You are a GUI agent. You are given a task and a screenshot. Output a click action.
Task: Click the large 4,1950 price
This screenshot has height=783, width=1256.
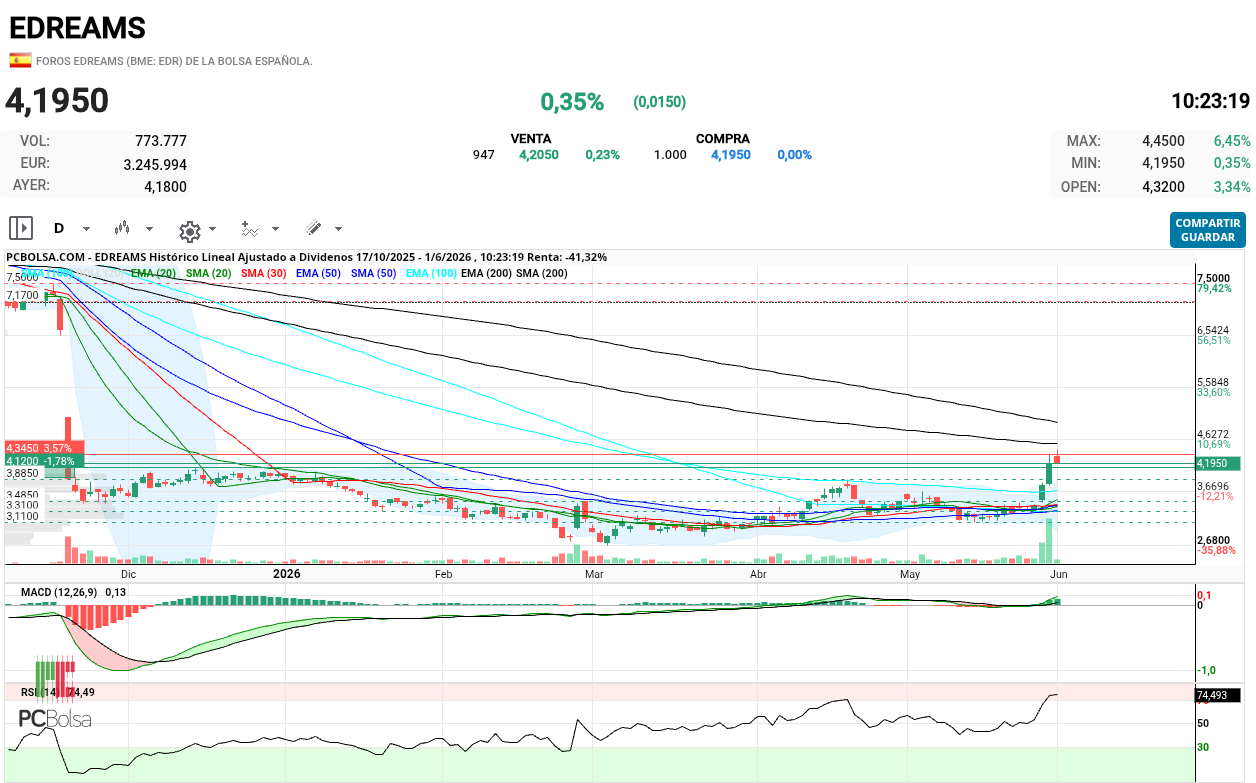[57, 101]
